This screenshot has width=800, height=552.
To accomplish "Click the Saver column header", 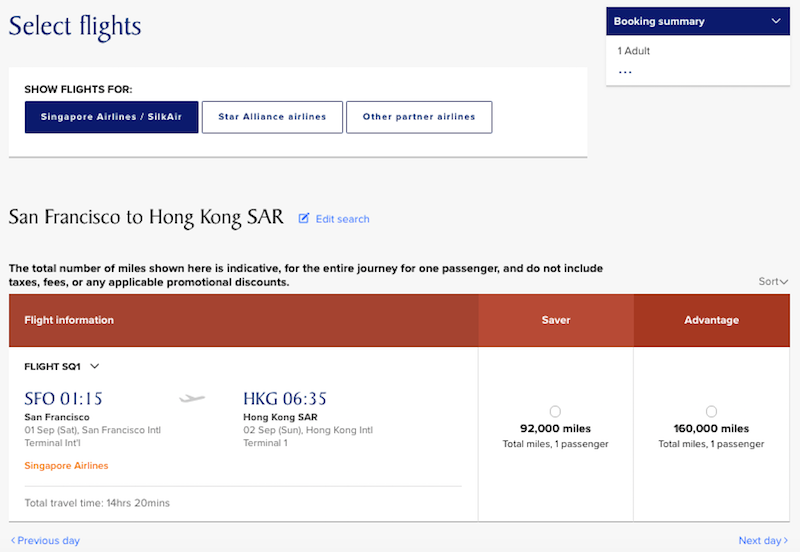I will pos(556,320).
